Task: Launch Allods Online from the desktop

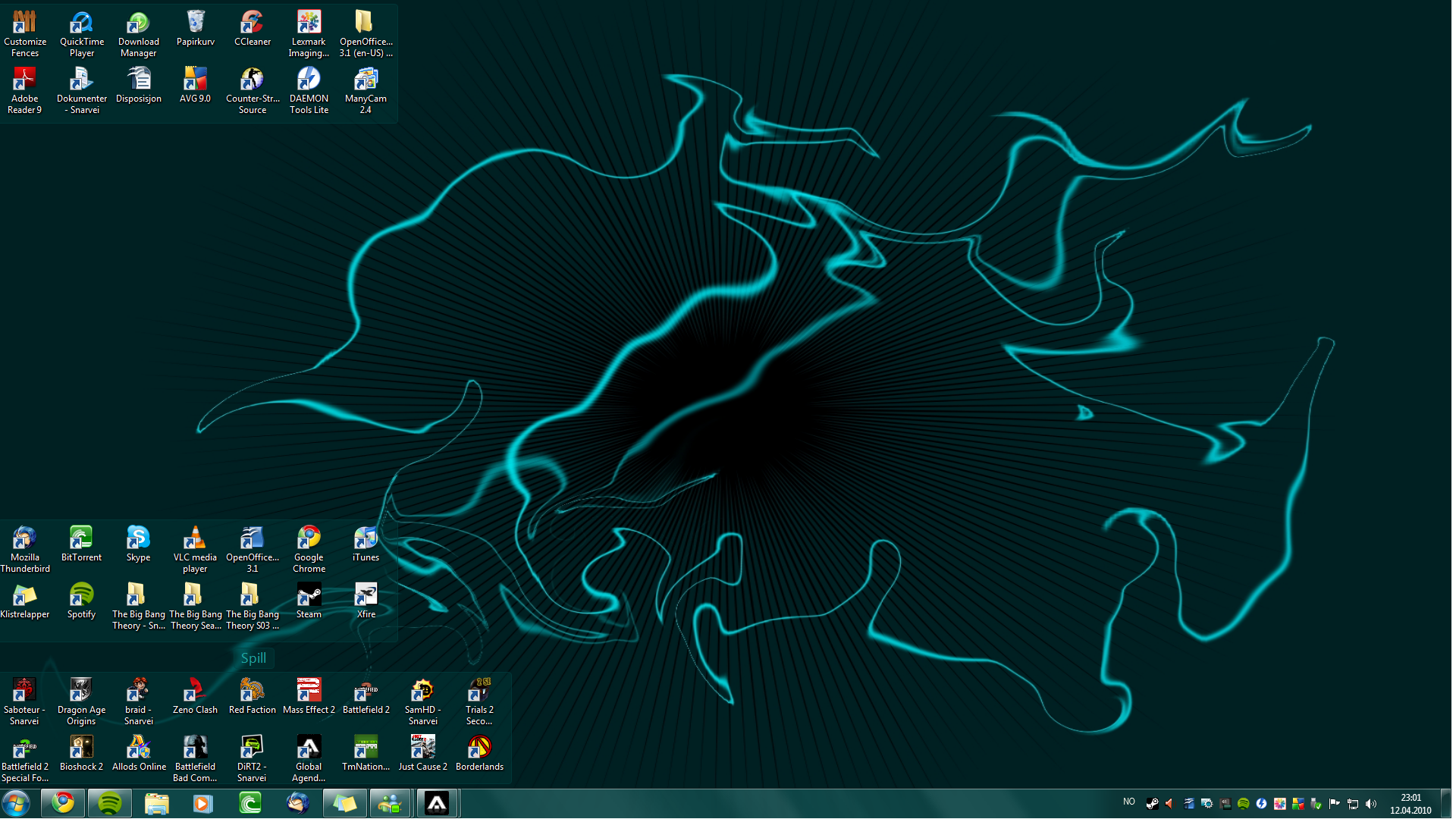Action: 139,754
